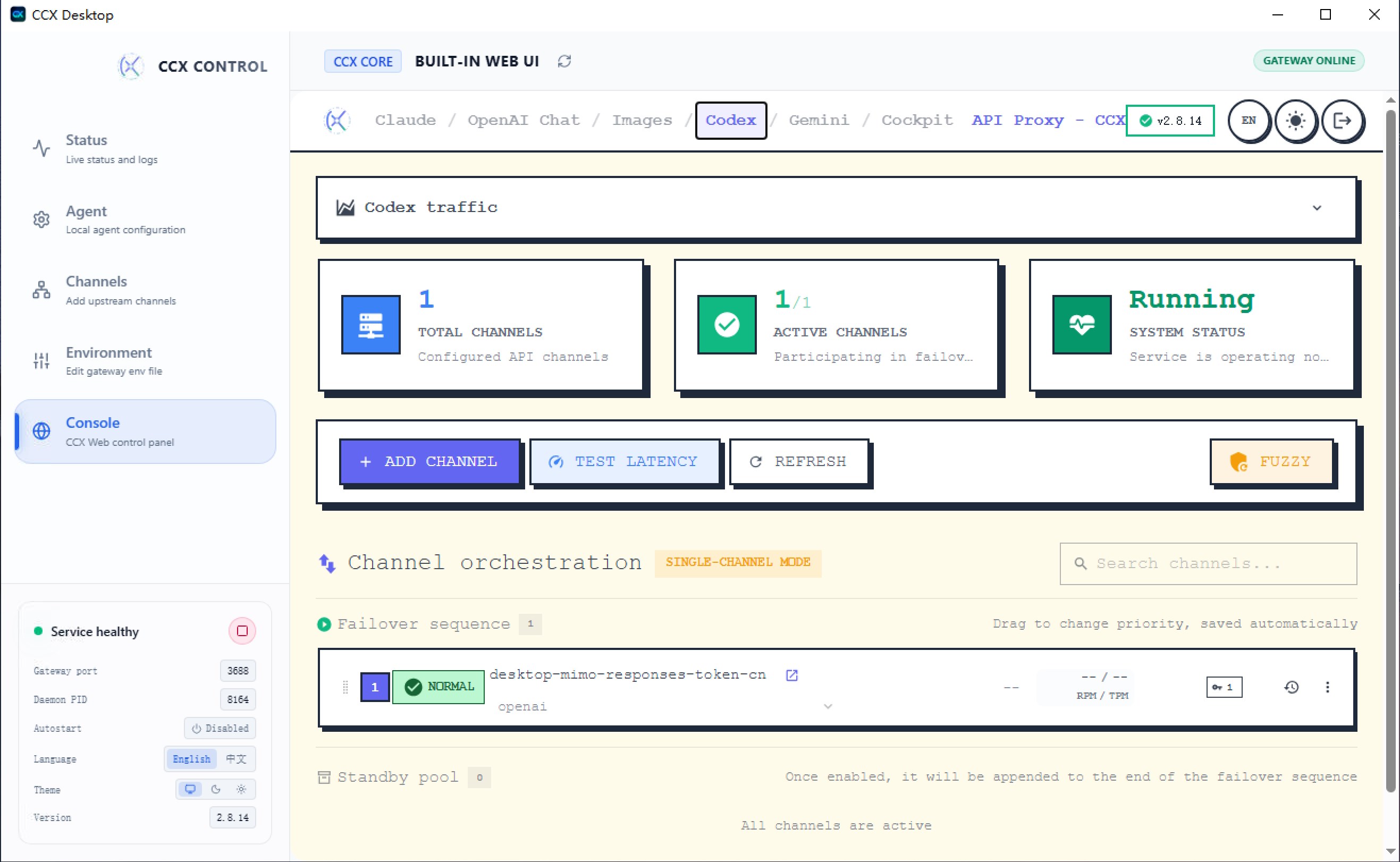
Task: Select system theme monitor option
Action: coord(190,790)
